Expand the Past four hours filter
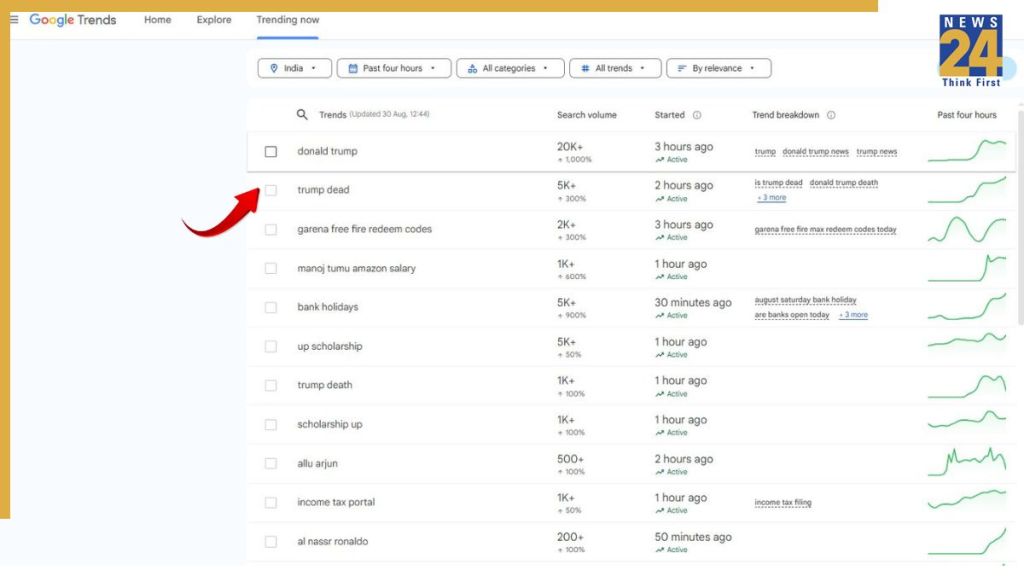The height and width of the screenshot is (576, 1024). 393,68
